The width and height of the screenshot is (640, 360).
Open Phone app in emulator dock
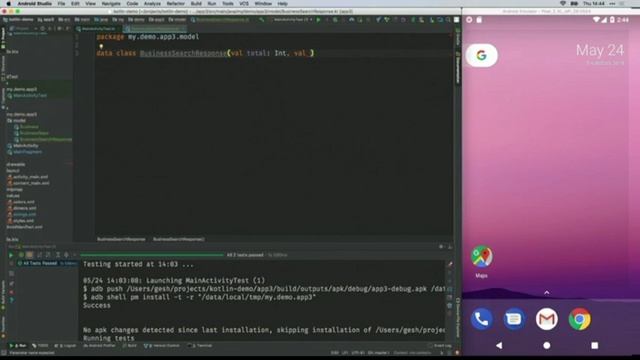(482, 319)
